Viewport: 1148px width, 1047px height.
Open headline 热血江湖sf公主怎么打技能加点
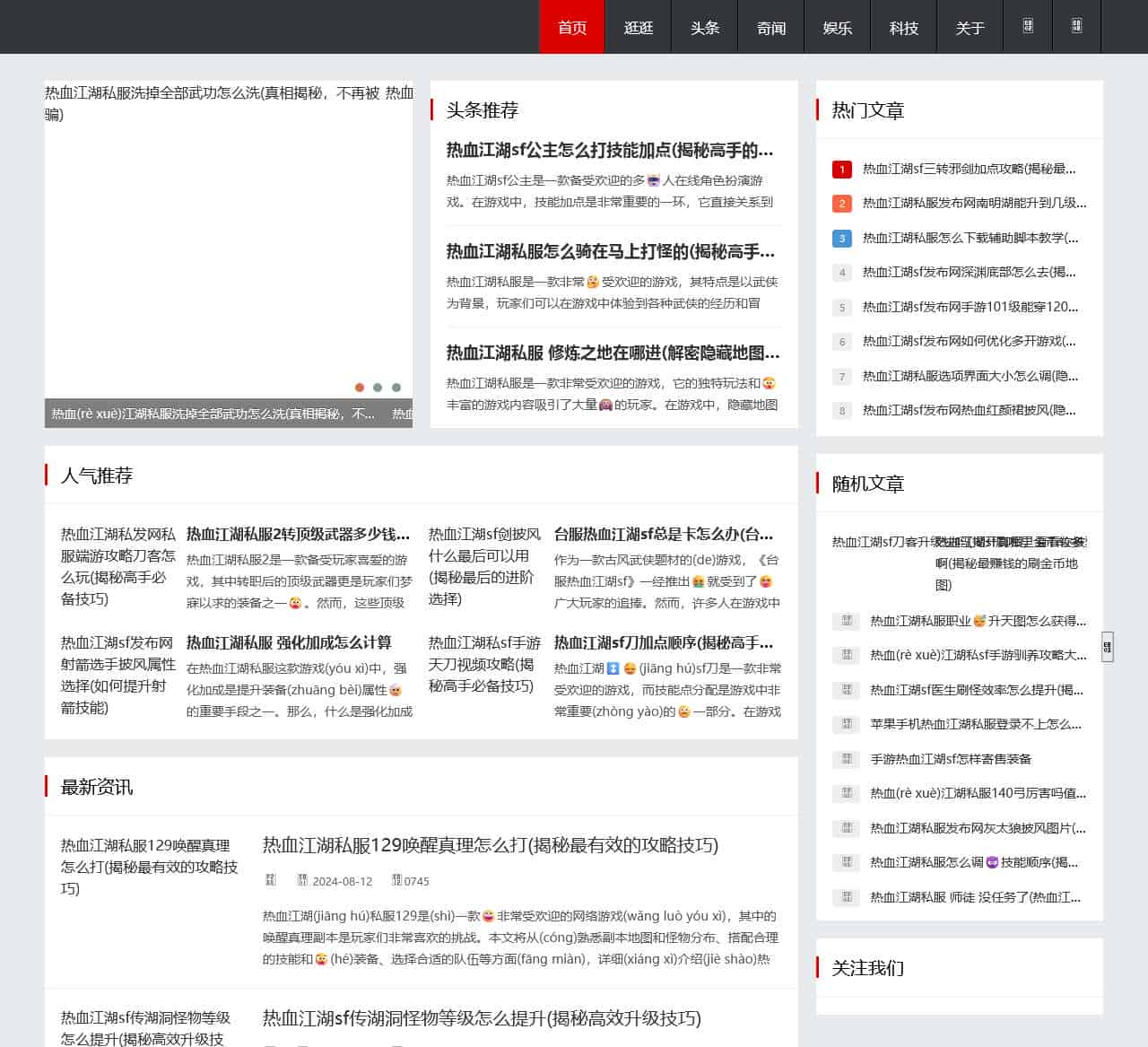610,150
